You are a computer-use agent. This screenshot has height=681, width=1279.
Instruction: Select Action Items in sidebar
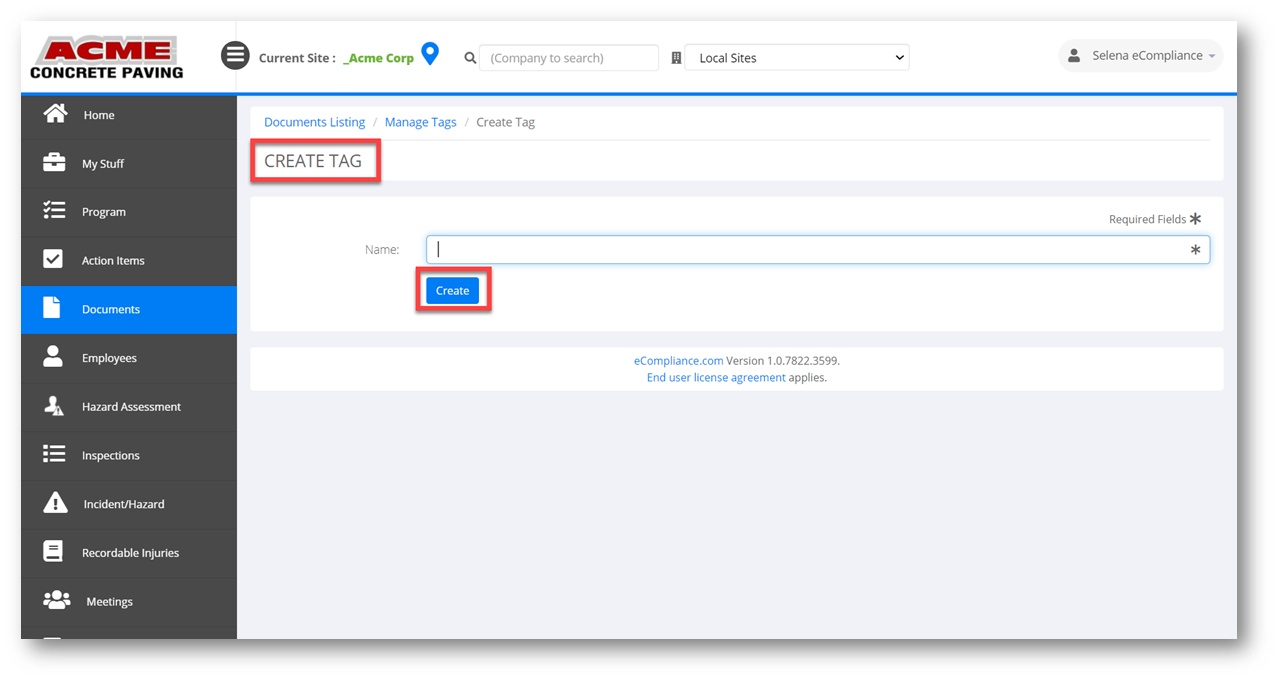pyautogui.click(x=129, y=260)
